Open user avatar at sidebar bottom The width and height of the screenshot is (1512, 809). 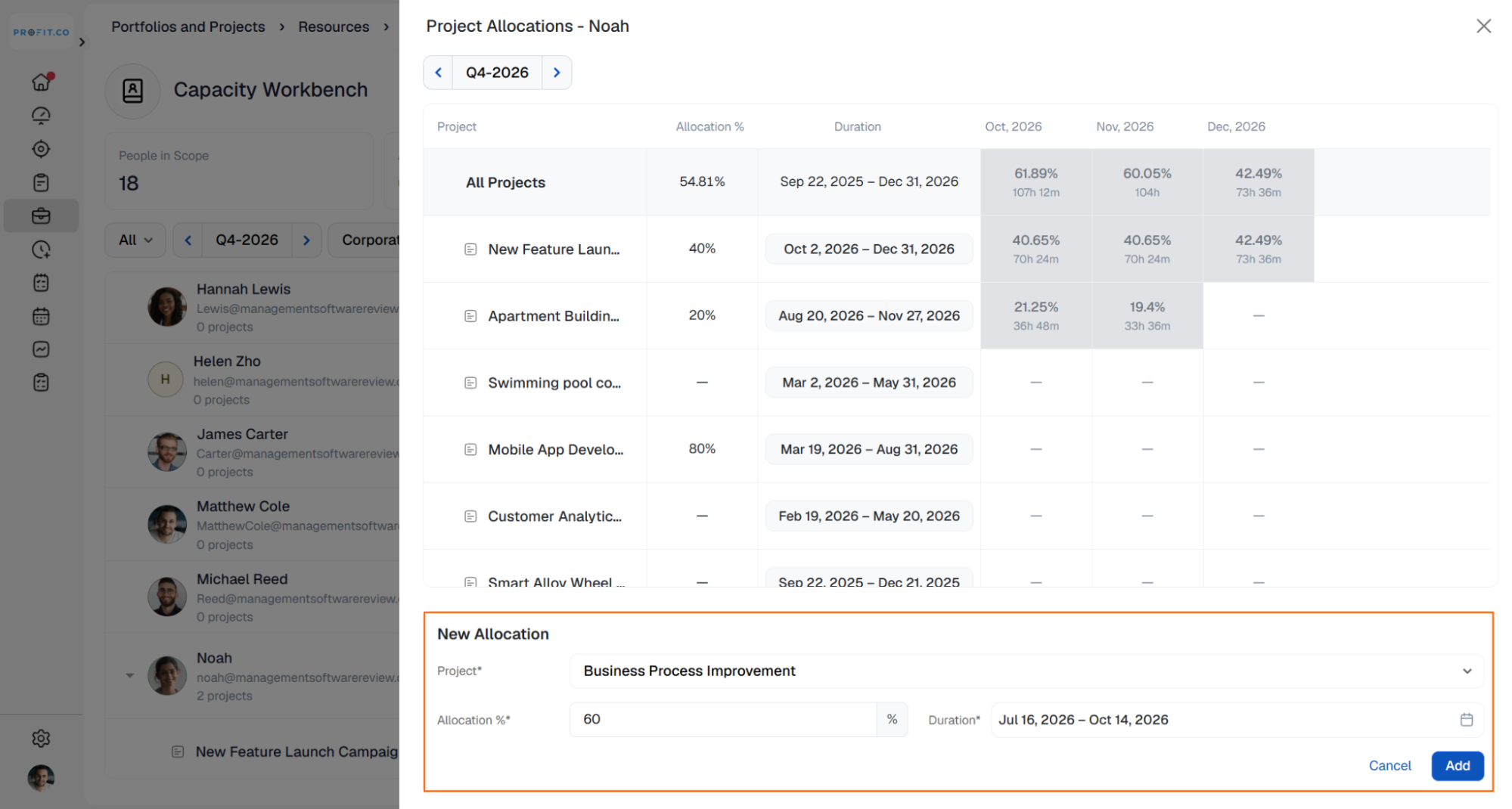[41, 777]
